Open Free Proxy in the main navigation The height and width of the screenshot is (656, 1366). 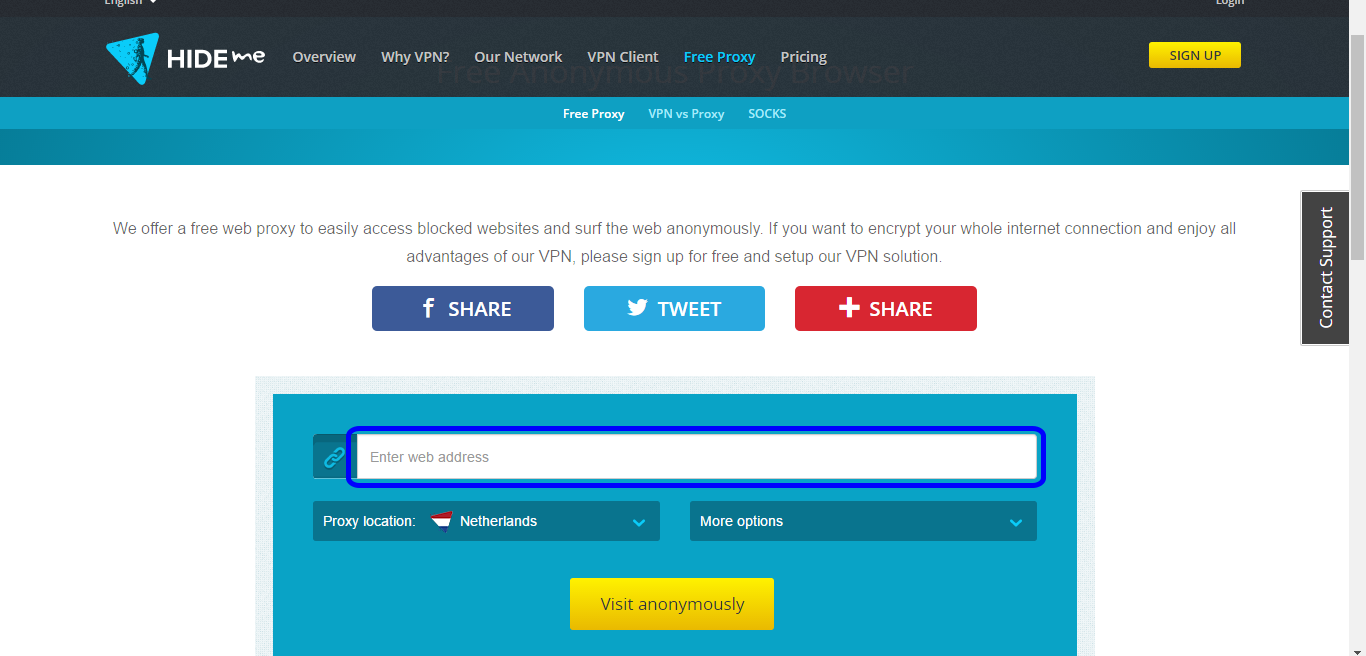(x=720, y=57)
